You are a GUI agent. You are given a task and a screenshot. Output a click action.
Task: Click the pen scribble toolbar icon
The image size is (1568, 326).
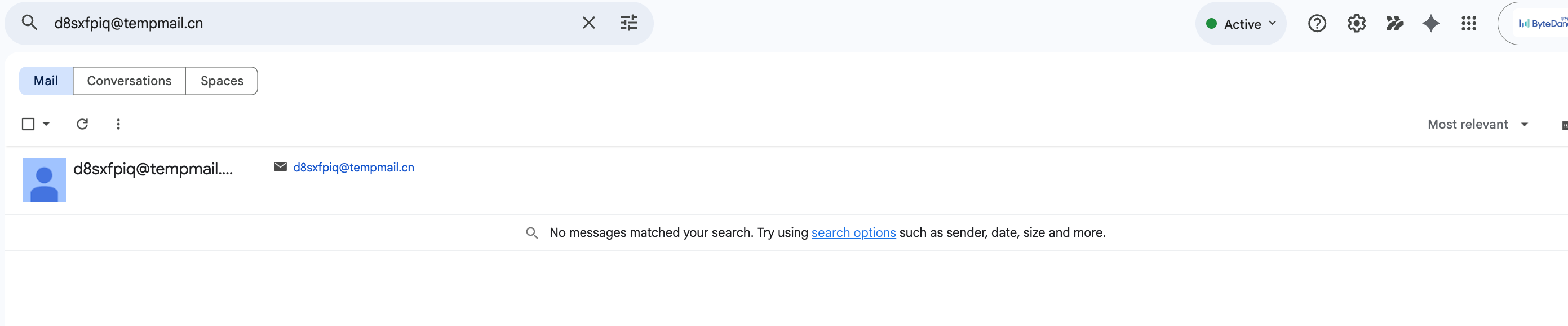coord(1394,24)
